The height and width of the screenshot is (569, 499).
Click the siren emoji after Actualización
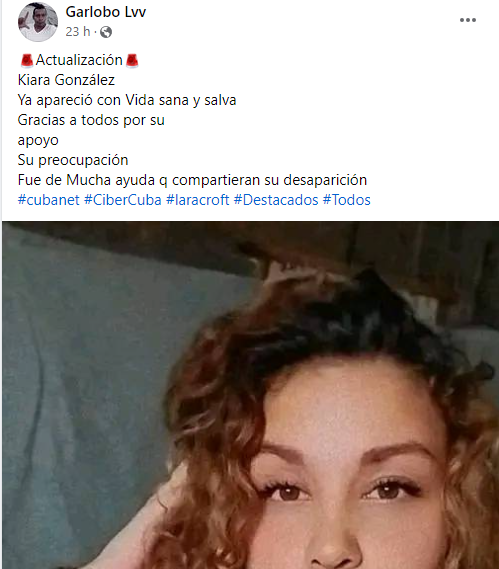pos(132,61)
